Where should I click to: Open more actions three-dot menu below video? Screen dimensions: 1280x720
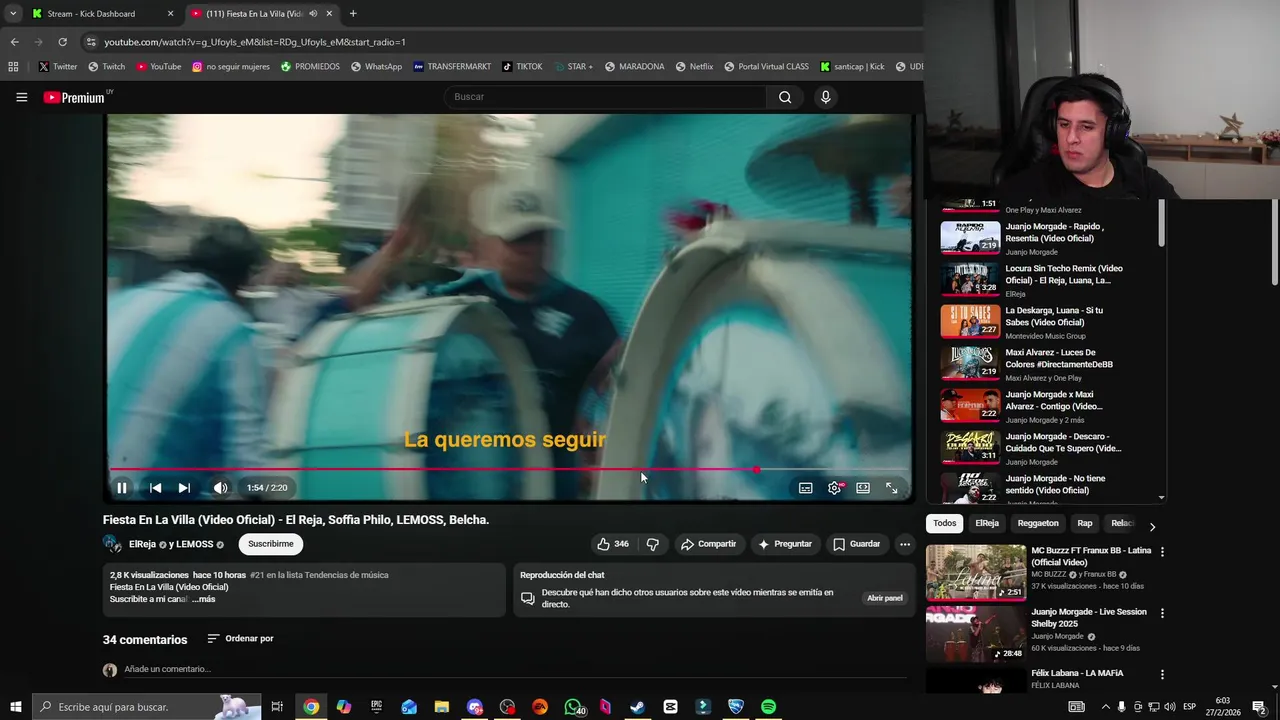pyautogui.click(x=905, y=544)
